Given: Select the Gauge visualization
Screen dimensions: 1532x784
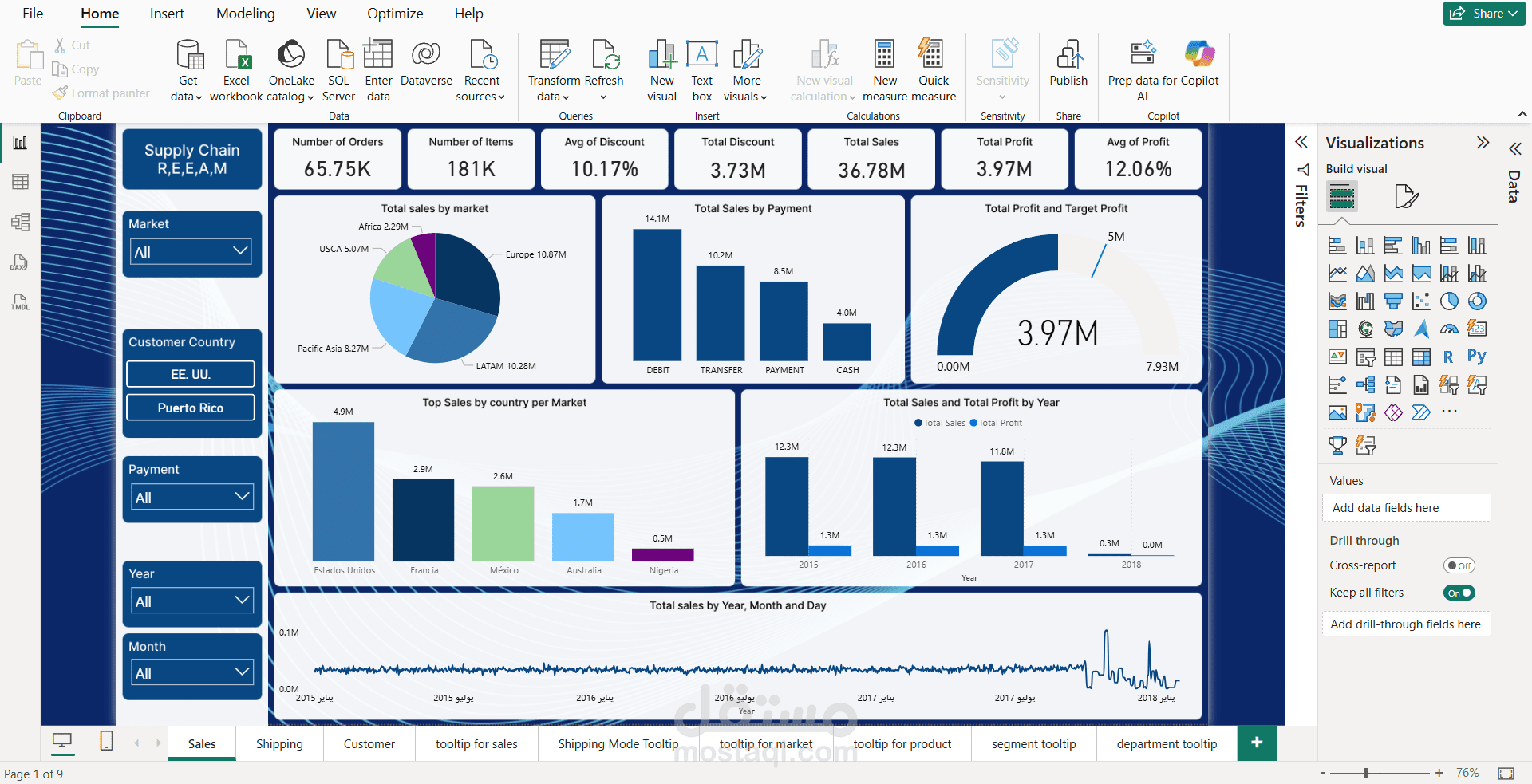Looking at the screenshot, I should (x=1449, y=329).
